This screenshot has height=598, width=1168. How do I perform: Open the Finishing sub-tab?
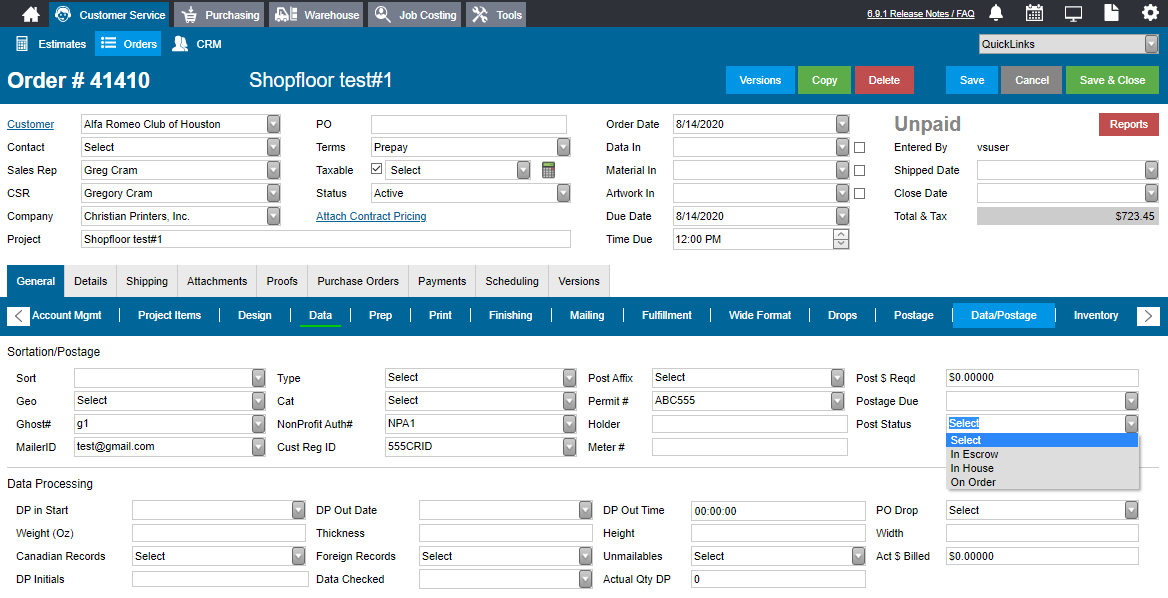point(510,316)
